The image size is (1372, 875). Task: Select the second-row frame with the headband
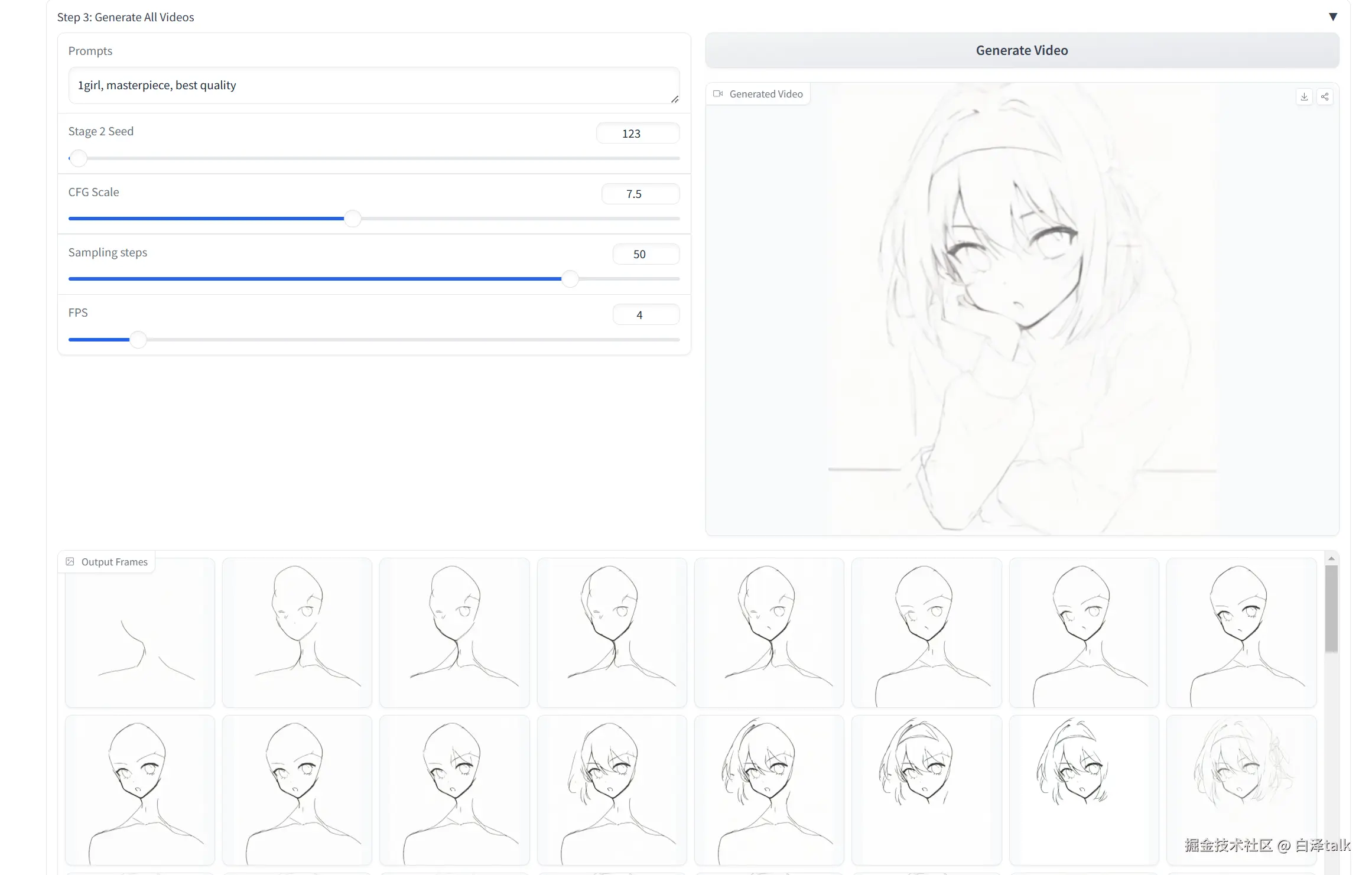pos(926,790)
